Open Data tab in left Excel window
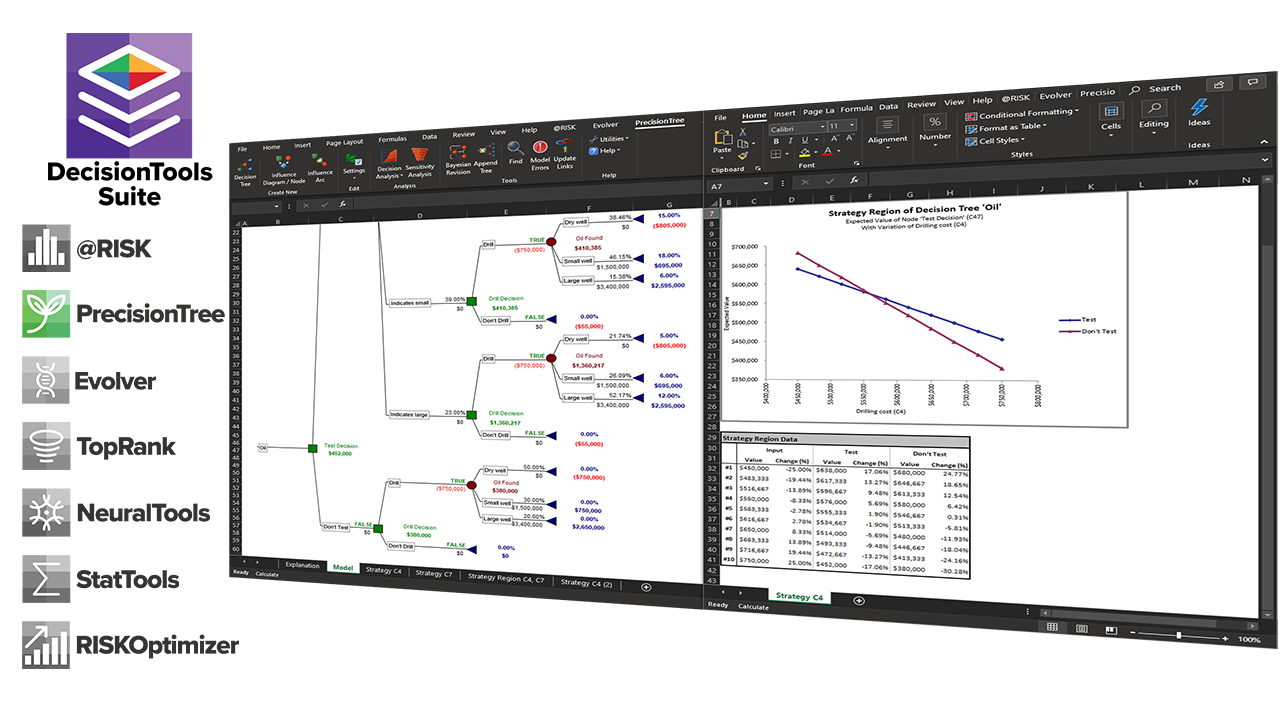Viewport: 1280px width, 720px height. coord(429,137)
